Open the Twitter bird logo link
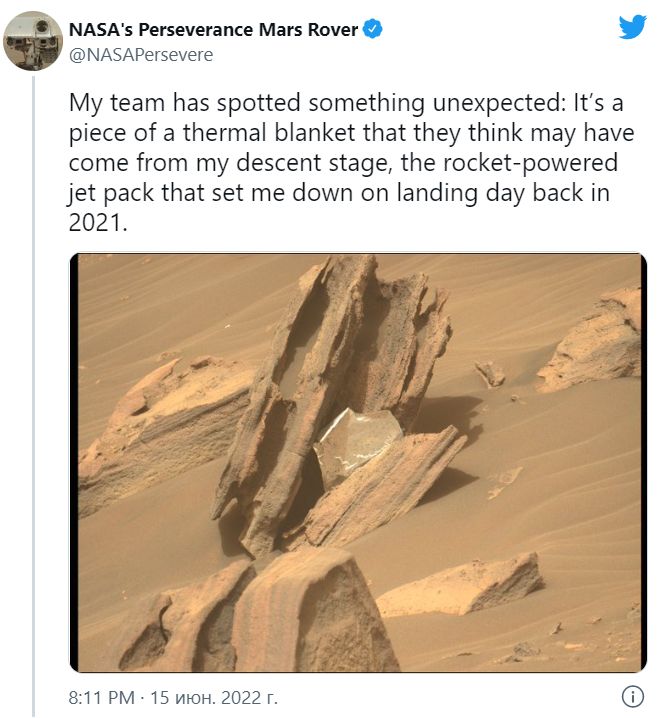 [x=632, y=27]
